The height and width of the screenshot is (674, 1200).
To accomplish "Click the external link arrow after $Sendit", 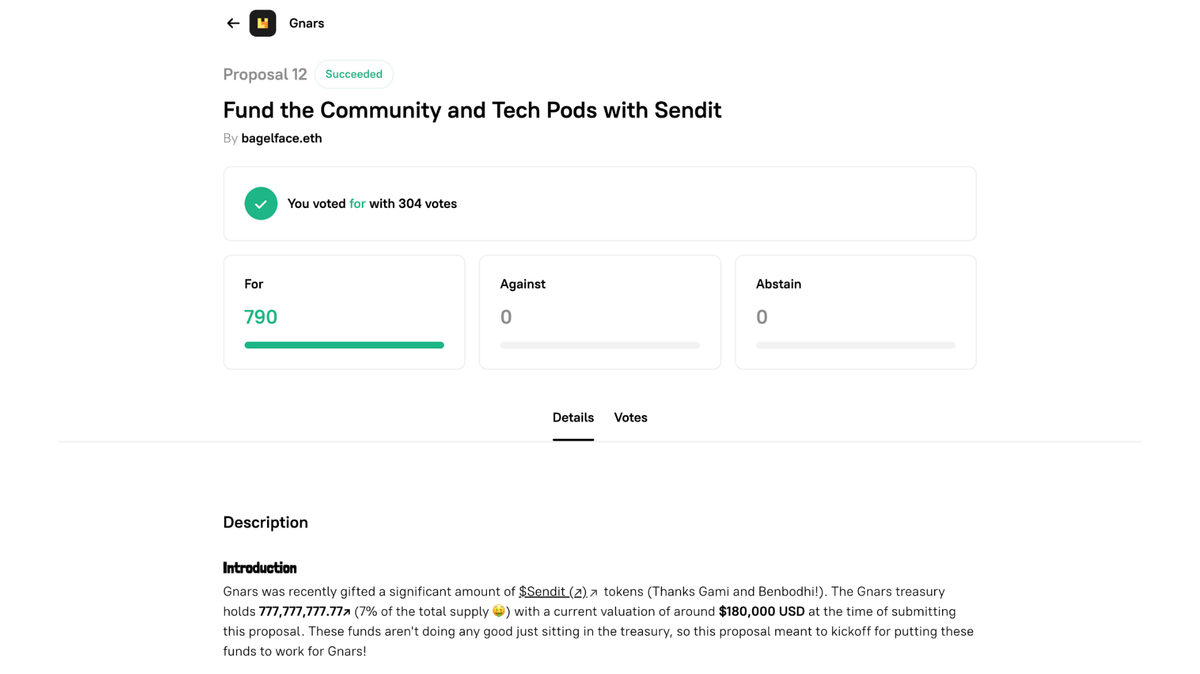I will tap(594, 593).
